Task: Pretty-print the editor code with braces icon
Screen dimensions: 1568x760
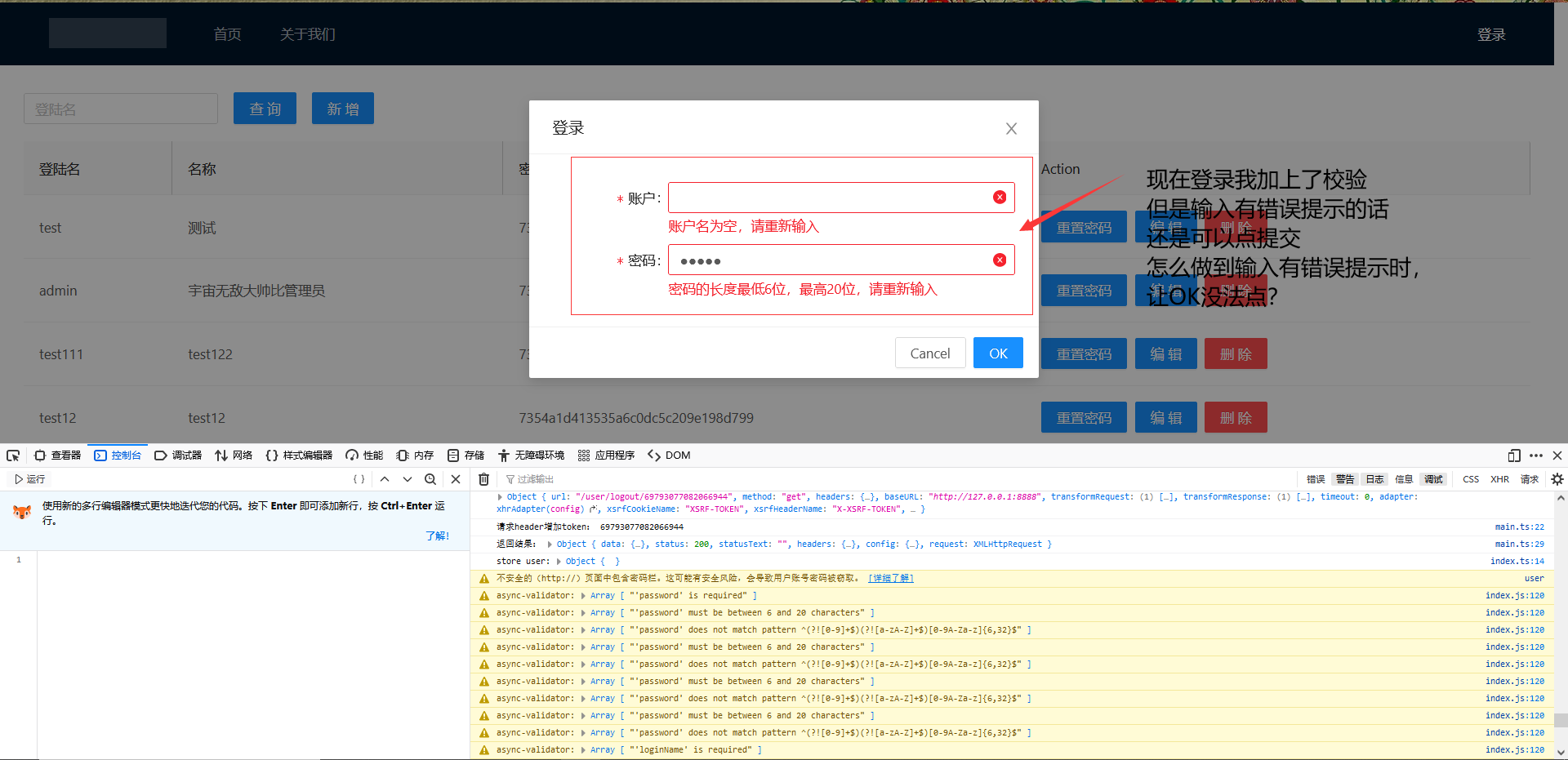Action: tap(359, 479)
